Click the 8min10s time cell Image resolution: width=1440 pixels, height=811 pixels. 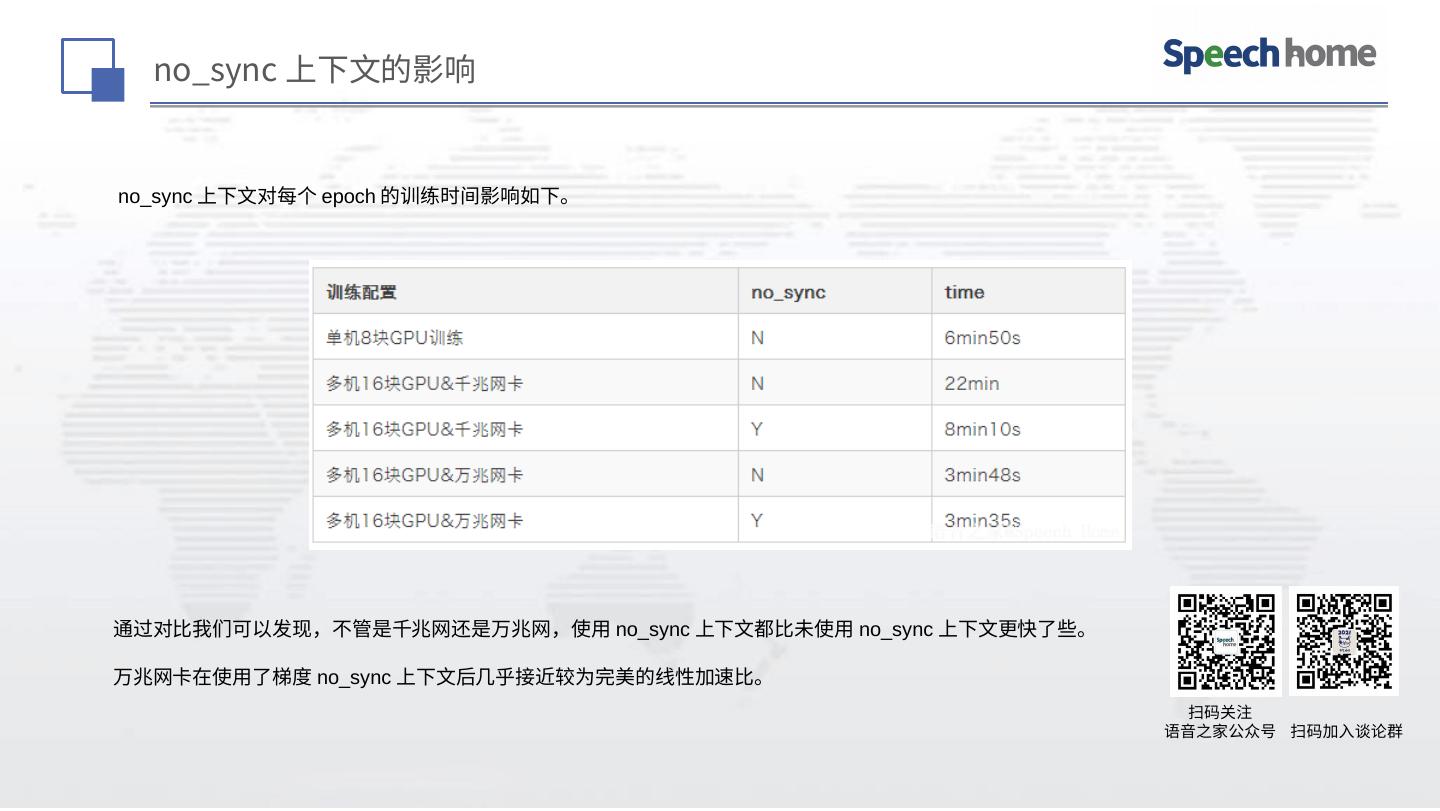982,430
